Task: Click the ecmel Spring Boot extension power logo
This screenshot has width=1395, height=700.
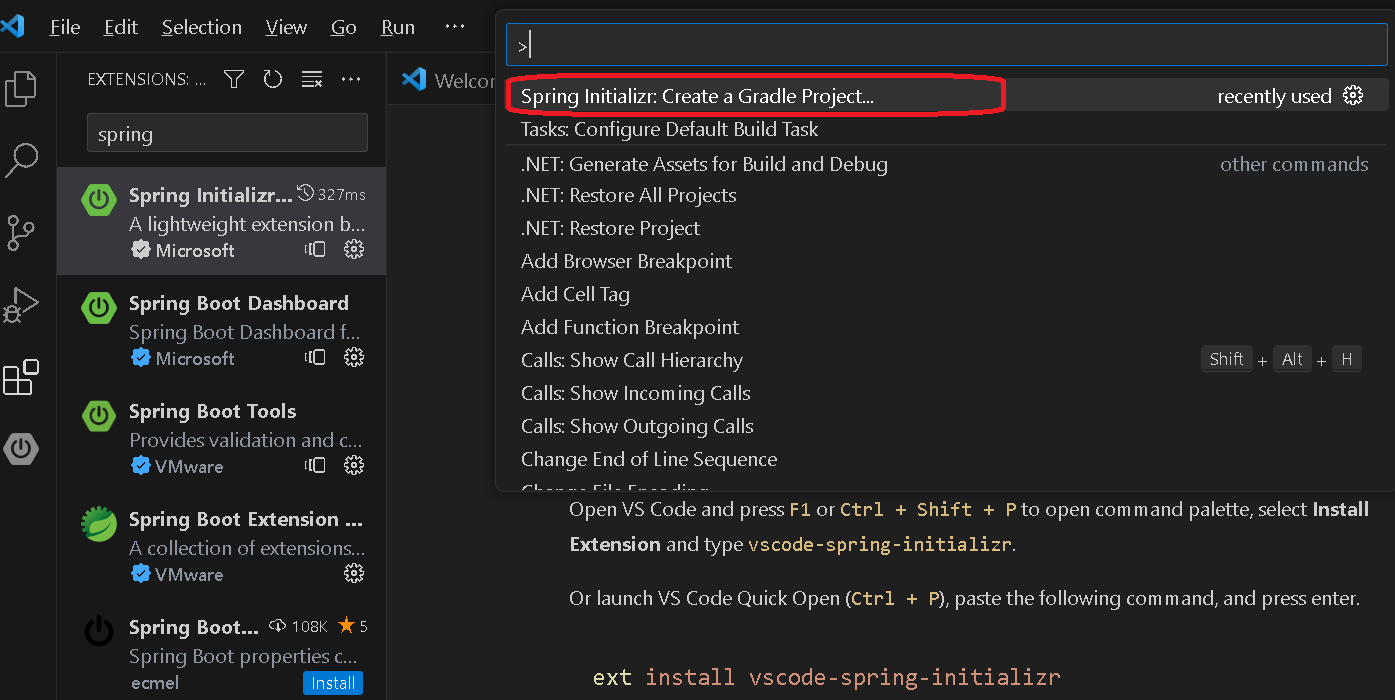Action: tap(99, 631)
